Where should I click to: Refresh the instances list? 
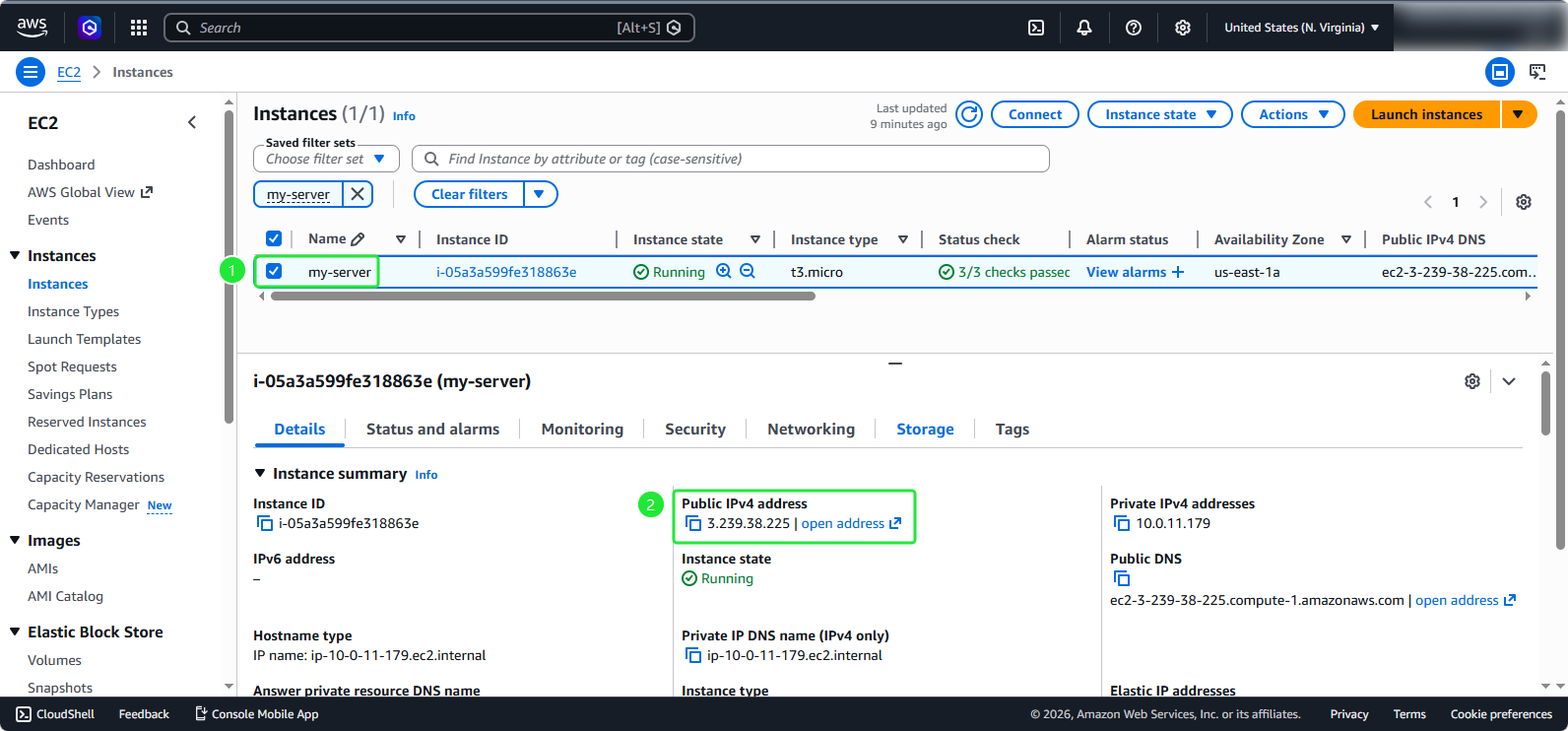click(969, 114)
